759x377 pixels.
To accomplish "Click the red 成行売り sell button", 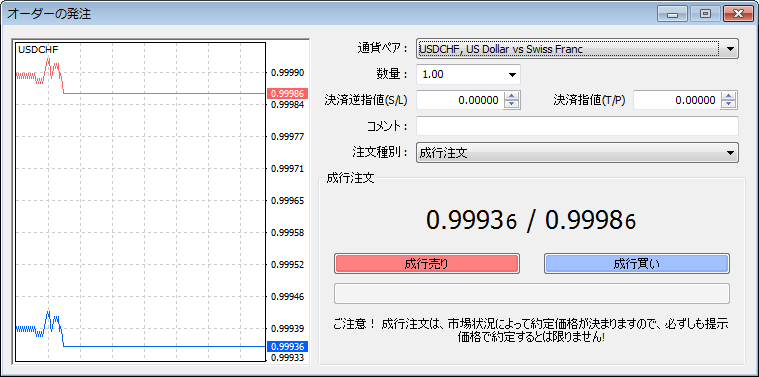I will (426, 264).
